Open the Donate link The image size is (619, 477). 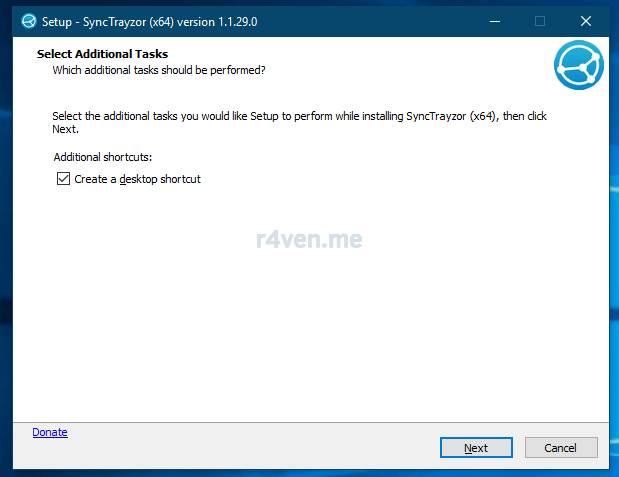[50, 432]
